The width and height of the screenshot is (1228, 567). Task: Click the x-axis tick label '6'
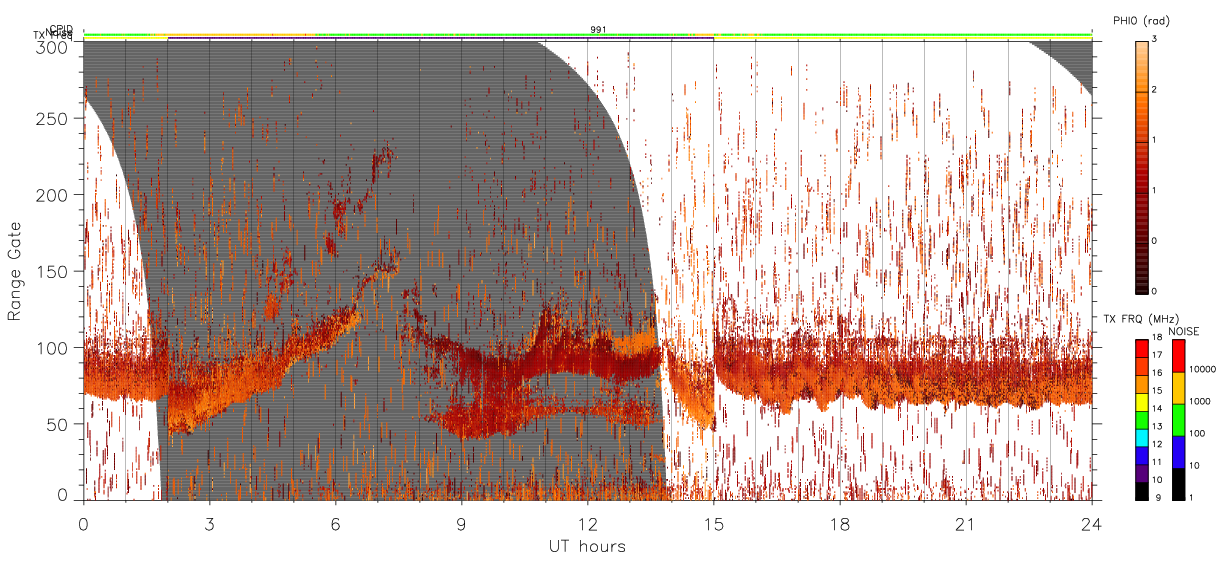[x=335, y=523]
